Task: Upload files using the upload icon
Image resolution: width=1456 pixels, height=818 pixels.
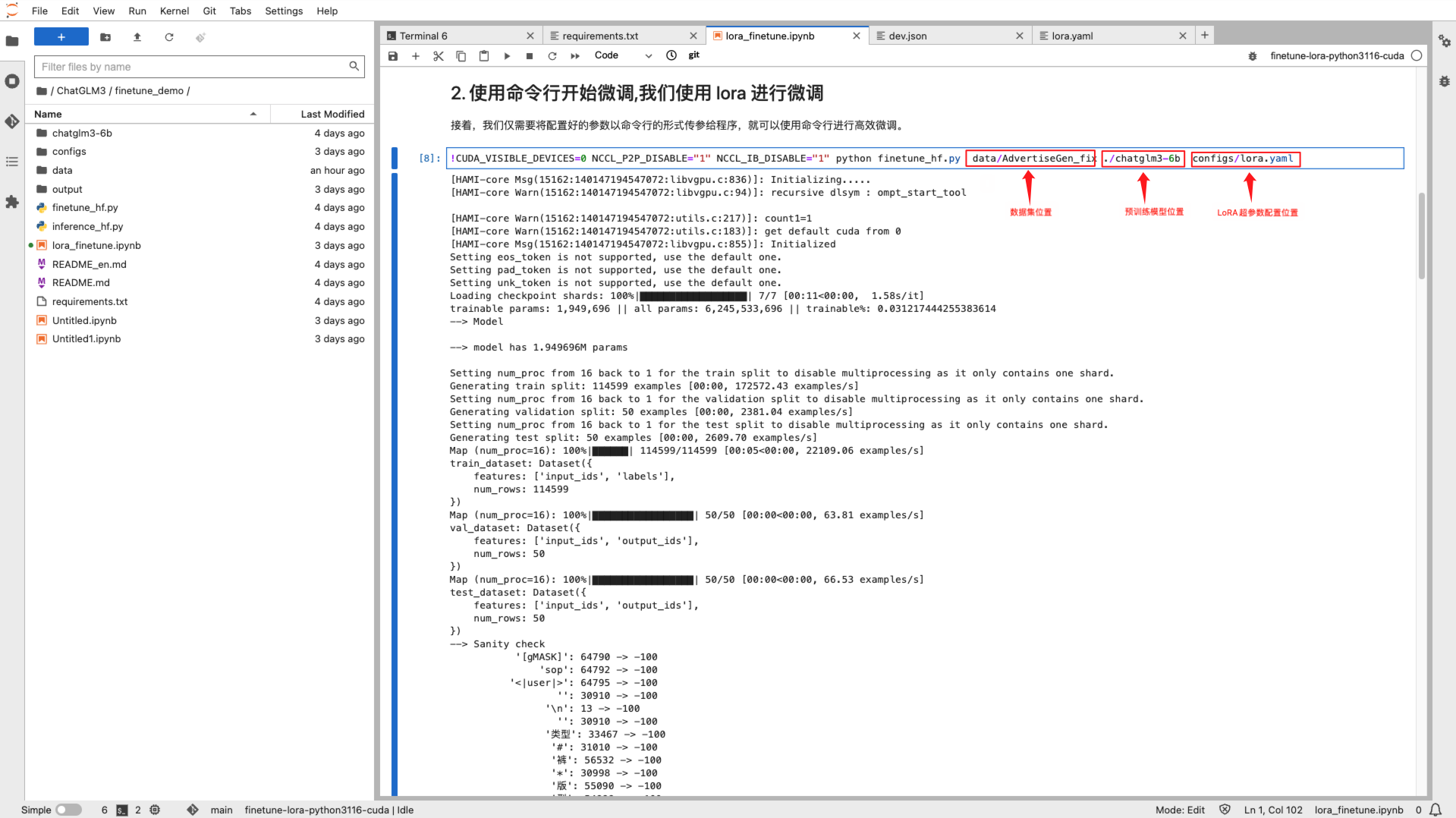Action: [137, 37]
